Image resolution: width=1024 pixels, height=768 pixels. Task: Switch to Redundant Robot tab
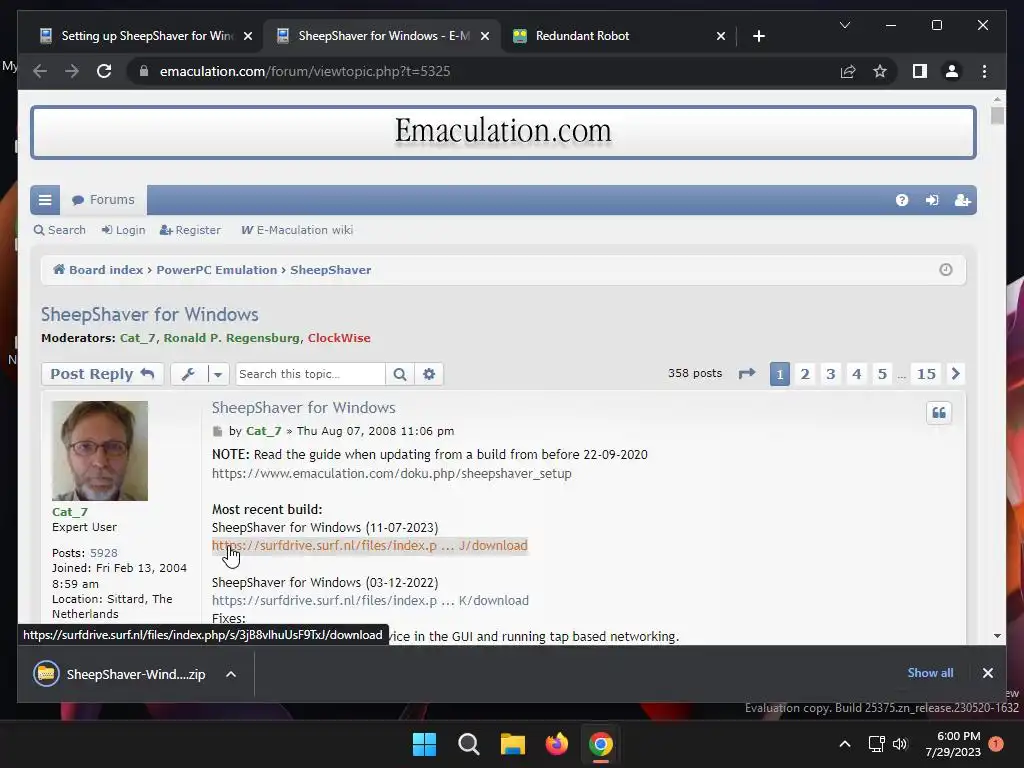click(x=583, y=36)
